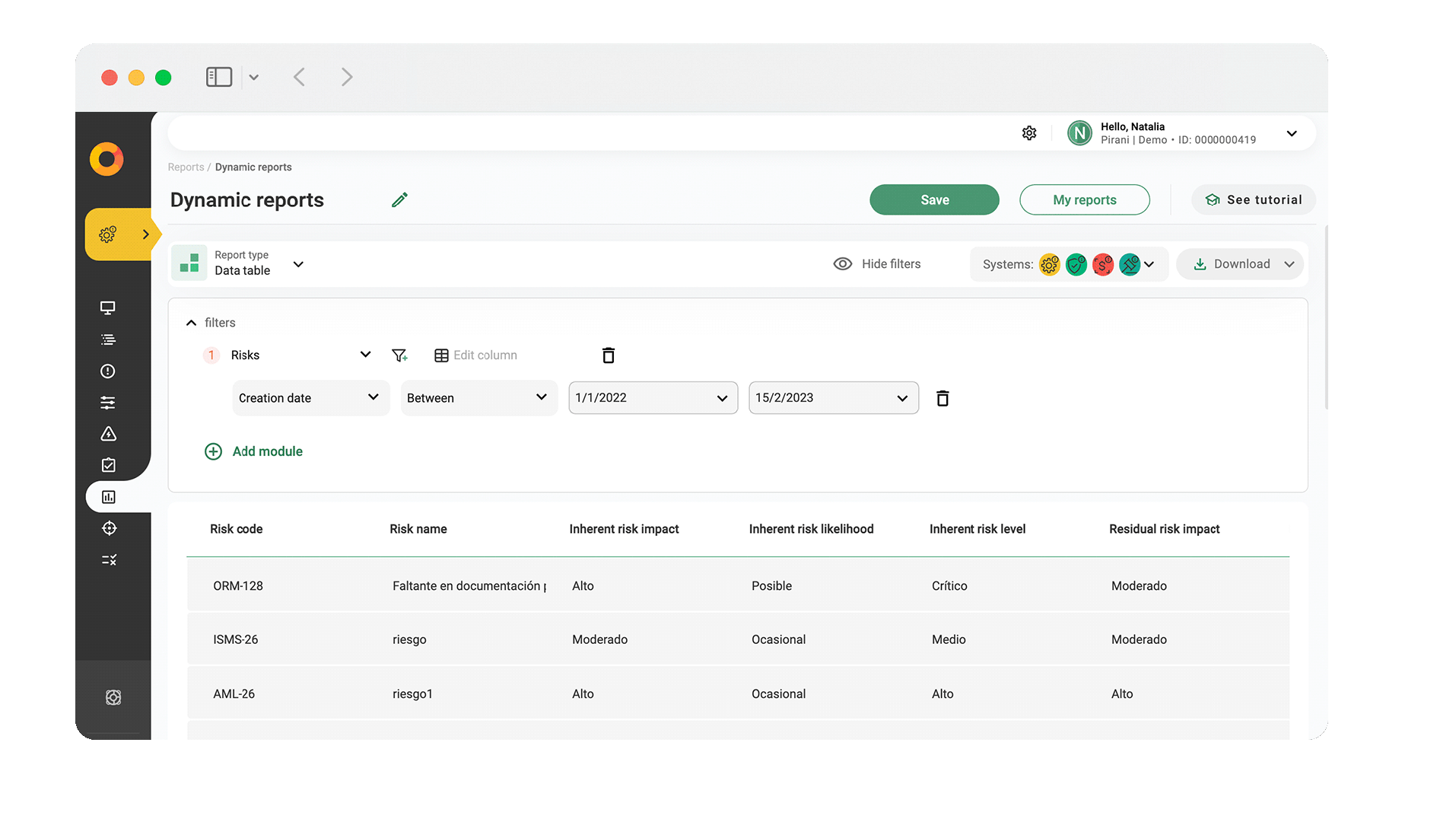Click the red dollar-sign AML system icon

coord(1103,264)
